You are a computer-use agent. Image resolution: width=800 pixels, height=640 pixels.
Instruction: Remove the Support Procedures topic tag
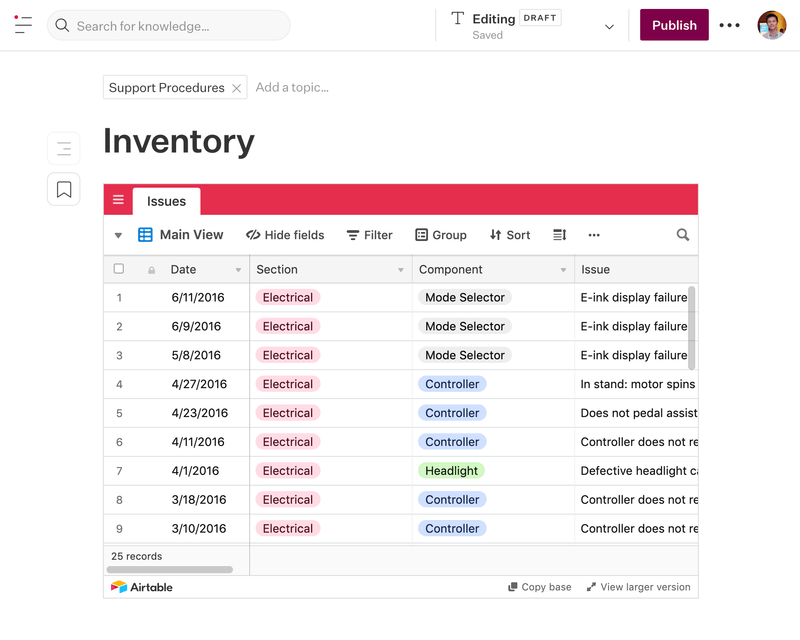(x=236, y=87)
